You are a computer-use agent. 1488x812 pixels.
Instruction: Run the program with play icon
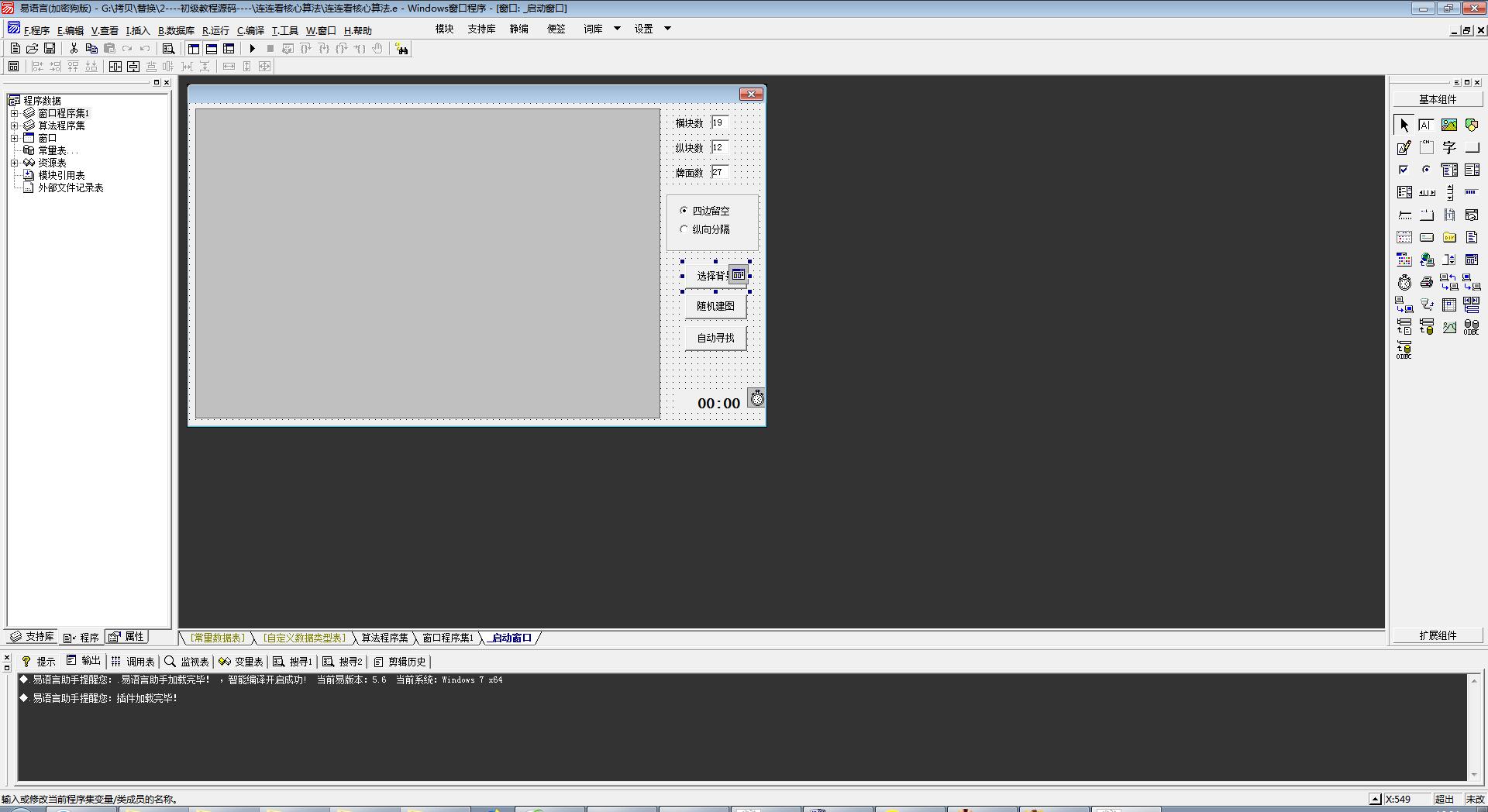[x=252, y=48]
